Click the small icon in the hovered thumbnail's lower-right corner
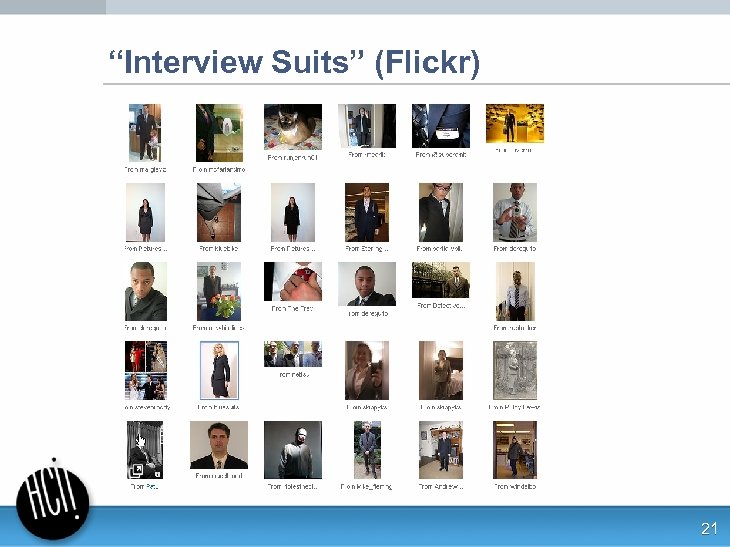This screenshot has height=547, width=730. (157, 474)
